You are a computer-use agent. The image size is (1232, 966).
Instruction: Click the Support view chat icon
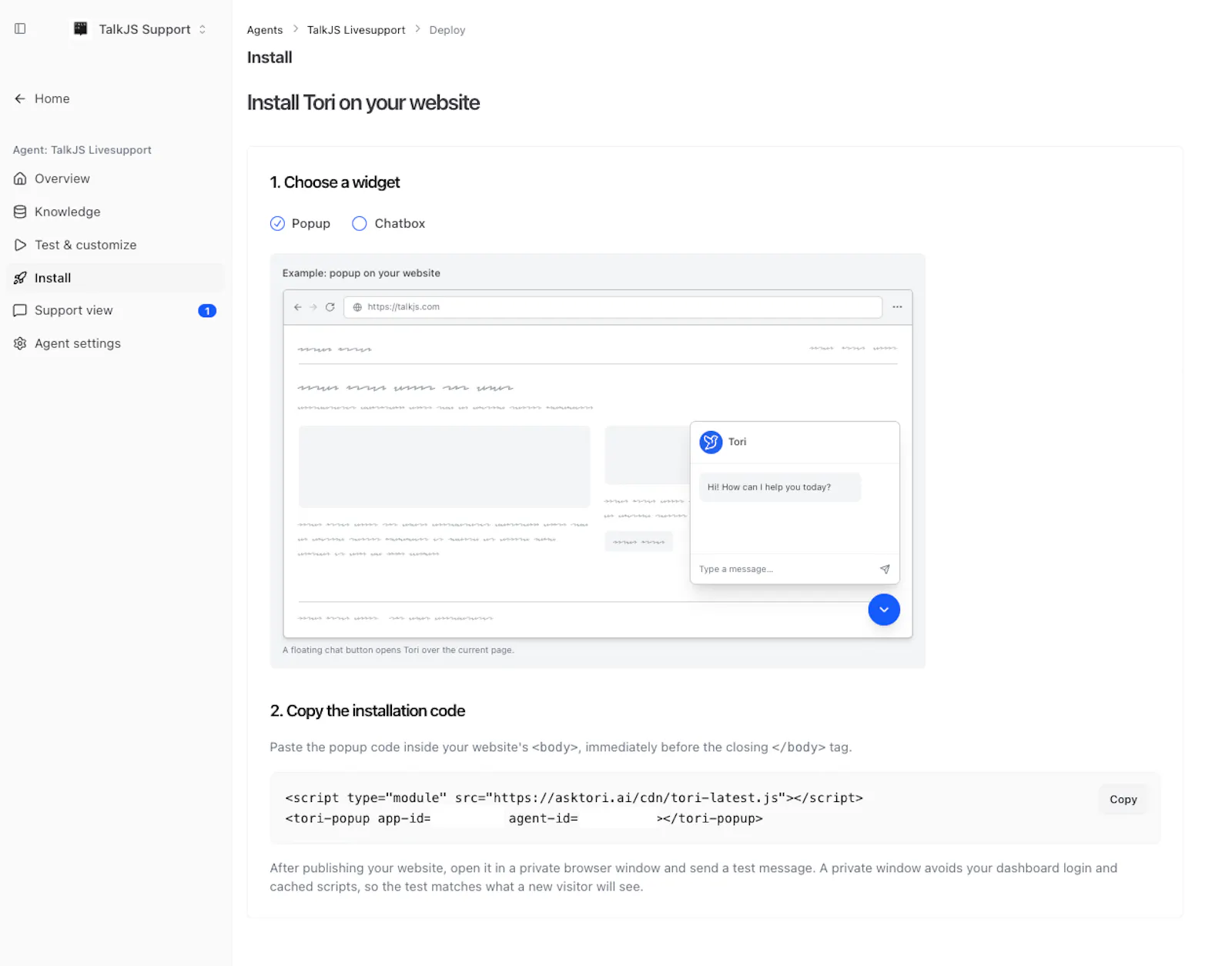tap(20, 310)
